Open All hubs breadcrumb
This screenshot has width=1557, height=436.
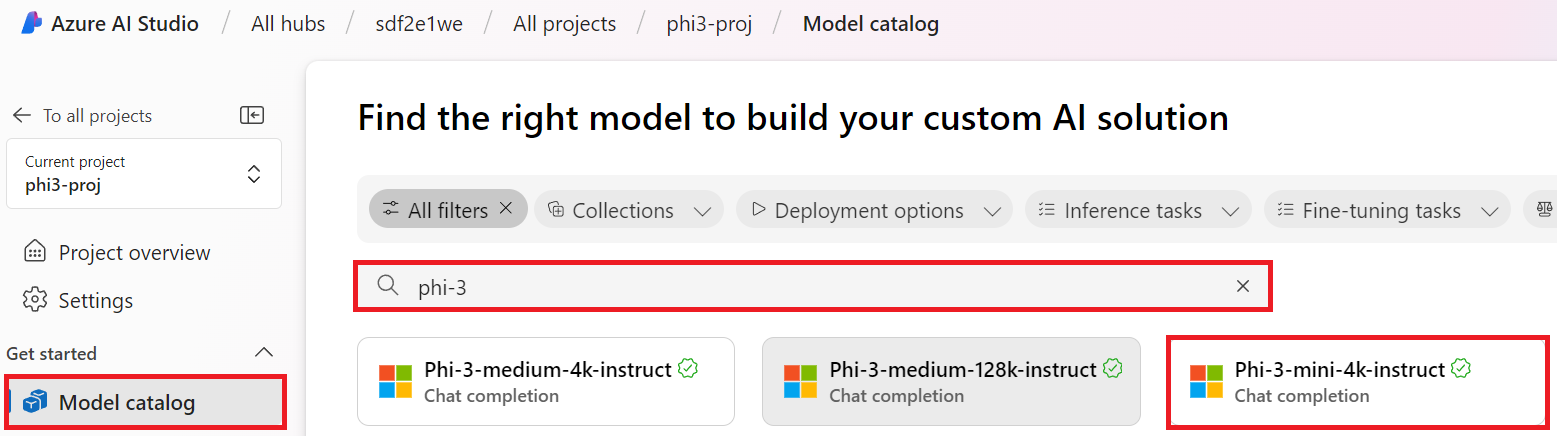click(288, 24)
